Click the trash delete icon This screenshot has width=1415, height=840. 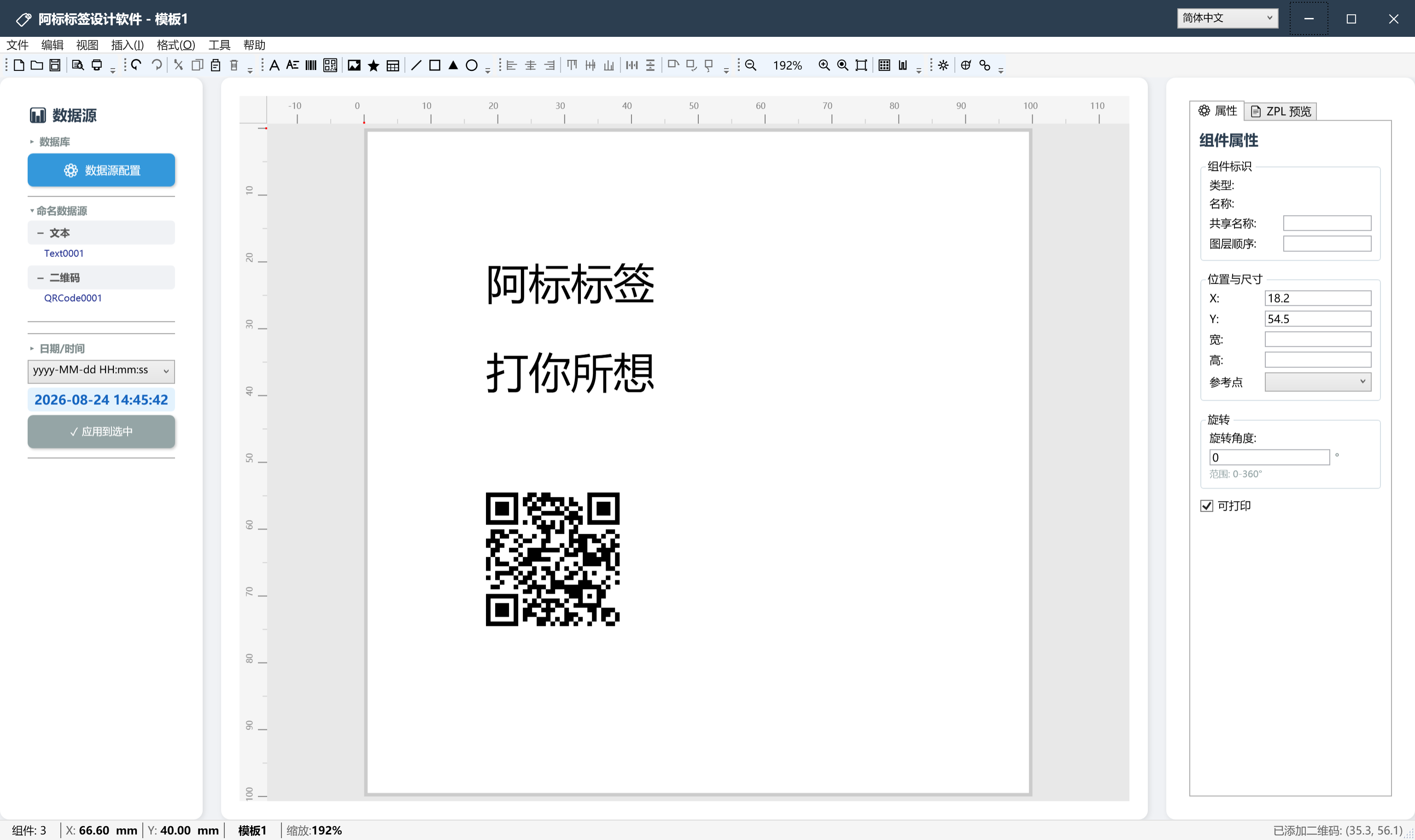(x=234, y=65)
